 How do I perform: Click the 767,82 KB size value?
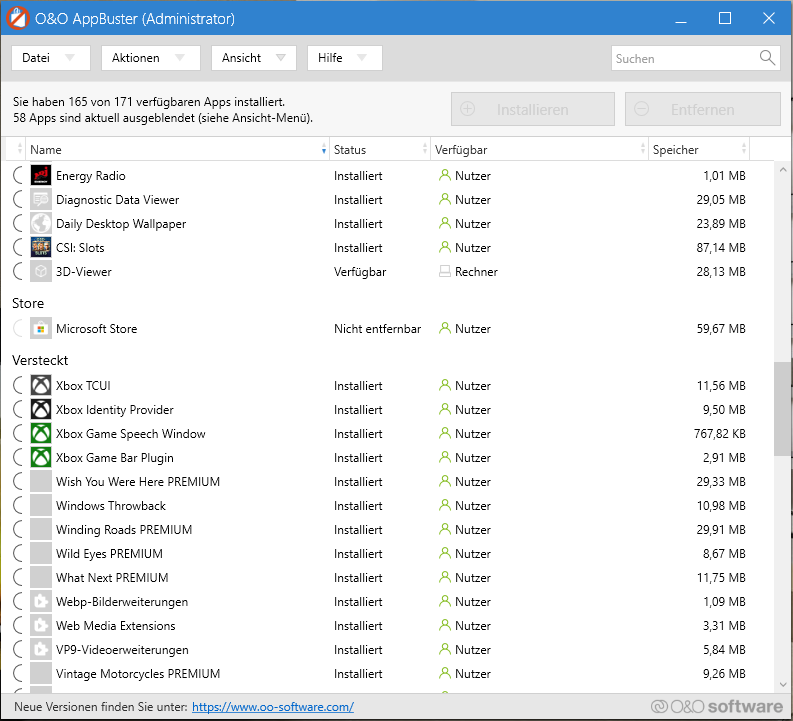pos(720,434)
